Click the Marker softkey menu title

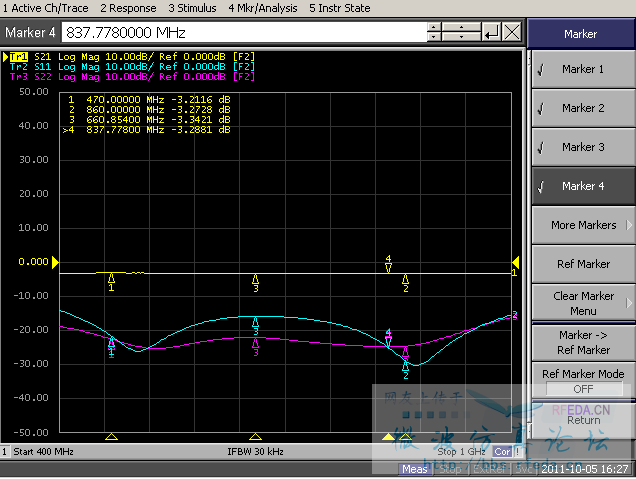point(580,34)
